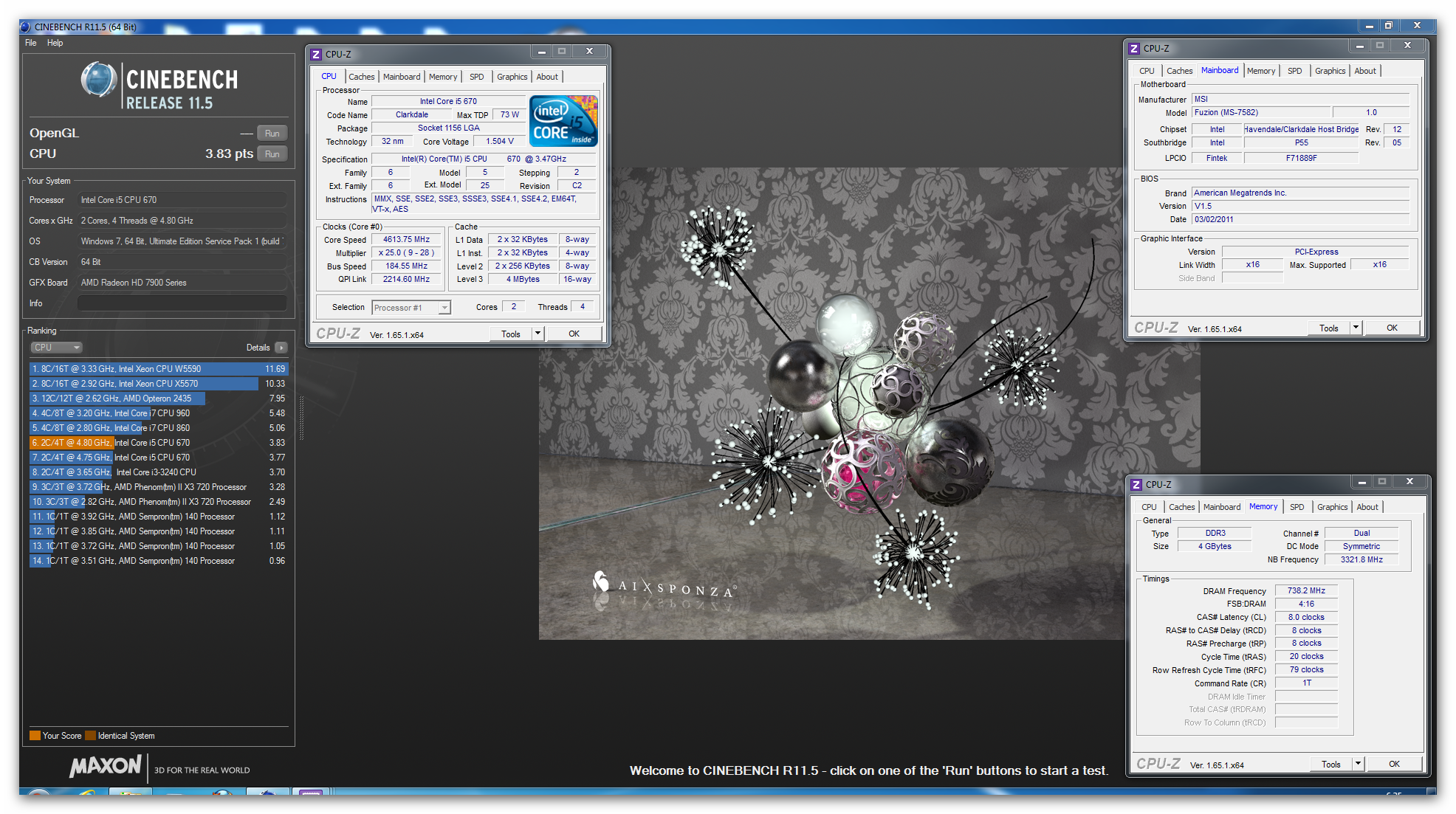Select CPU tab in top-right Mainboard CPU-Z window
1456x814 pixels.
(x=1147, y=71)
